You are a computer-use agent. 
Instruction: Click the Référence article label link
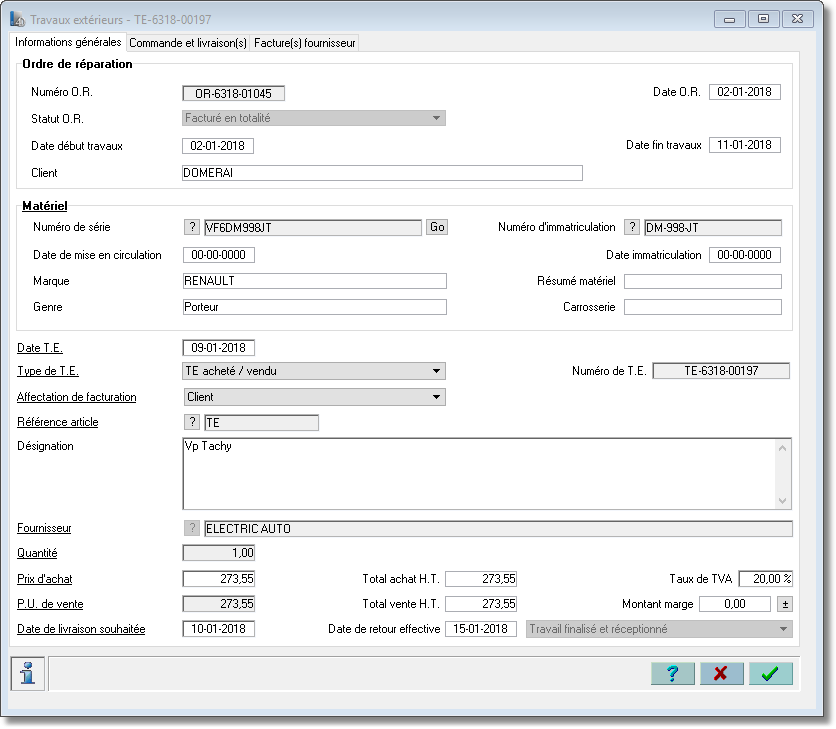coord(58,422)
